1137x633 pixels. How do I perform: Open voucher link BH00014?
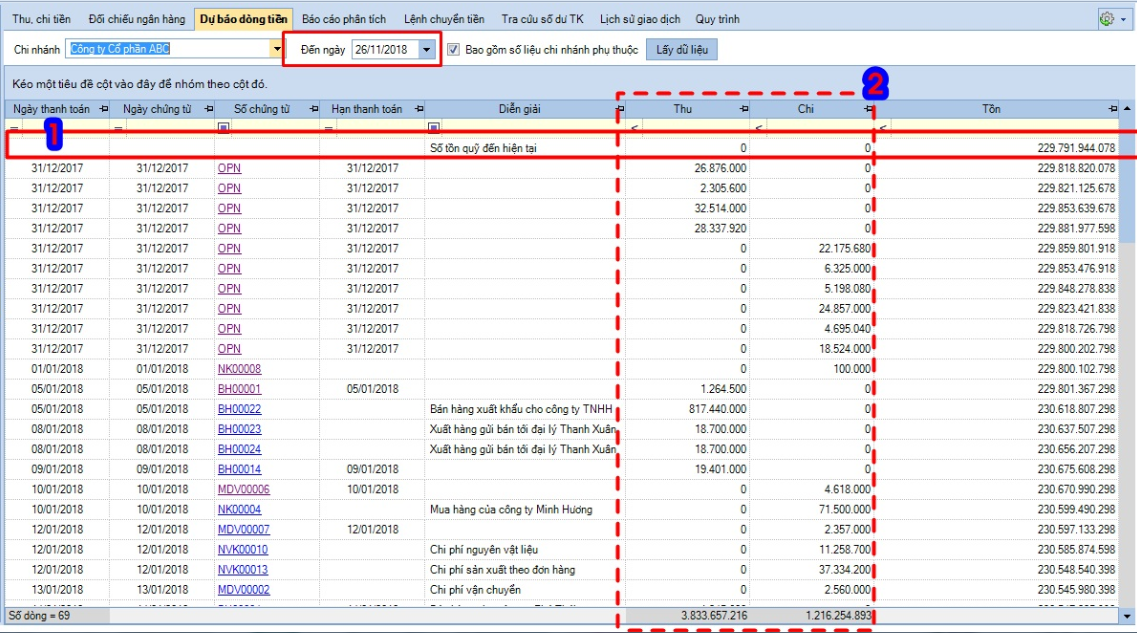click(x=239, y=469)
